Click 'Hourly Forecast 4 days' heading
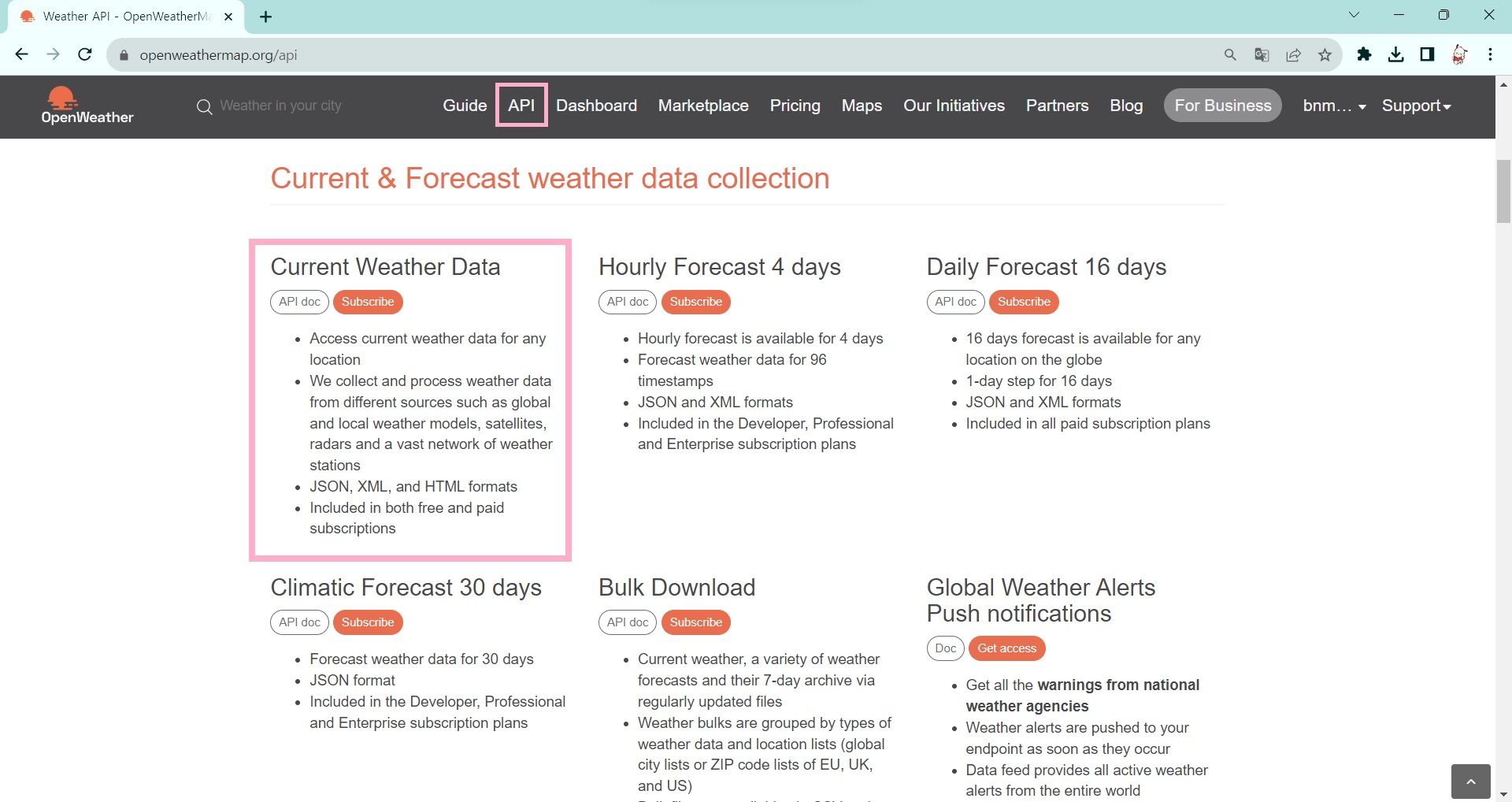The width and height of the screenshot is (1512, 802). [x=719, y=267]
